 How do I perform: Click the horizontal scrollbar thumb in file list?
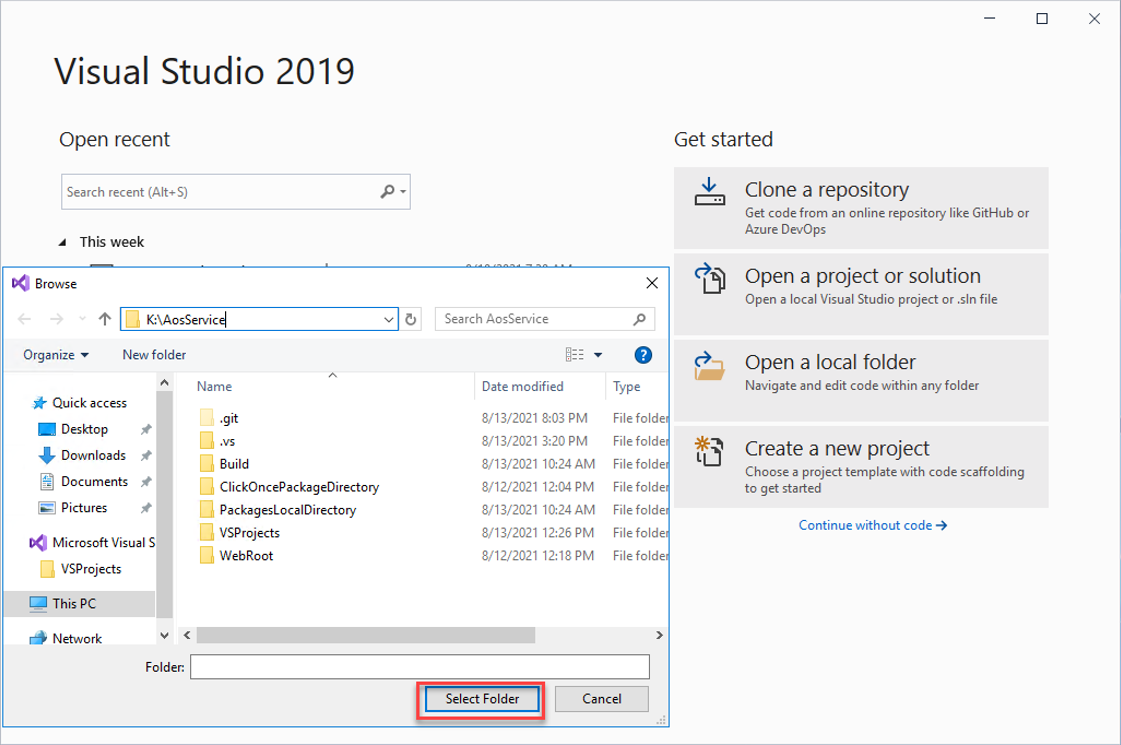coord(366,635)
